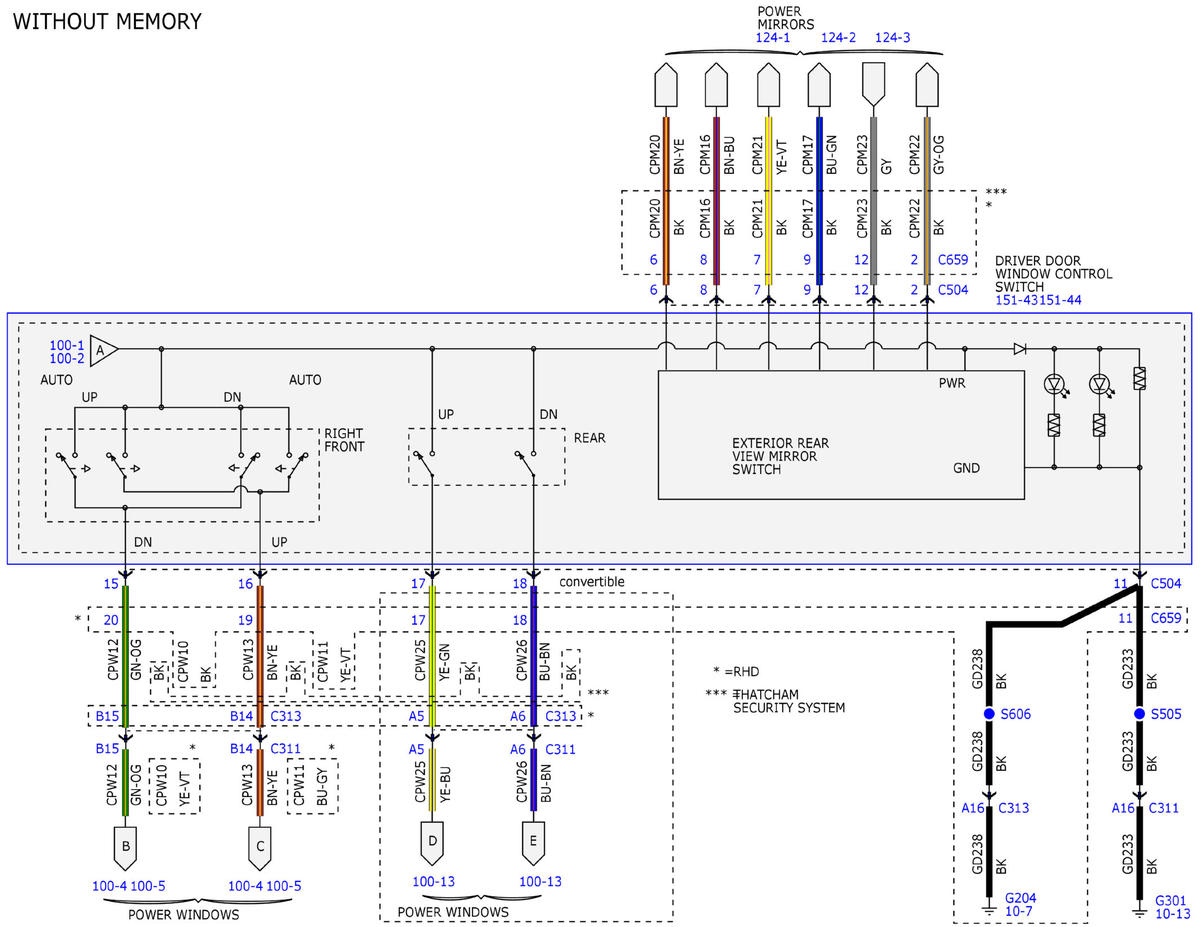Image resolution: width=1200 pixels, height=927 pixels.
Task: Click the connector A arrow symbol
Action: point(103,349)
